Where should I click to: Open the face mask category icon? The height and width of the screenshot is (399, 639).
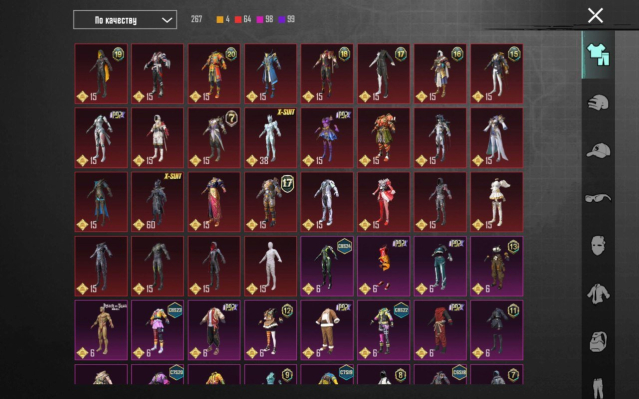click(x=598, y=245)
